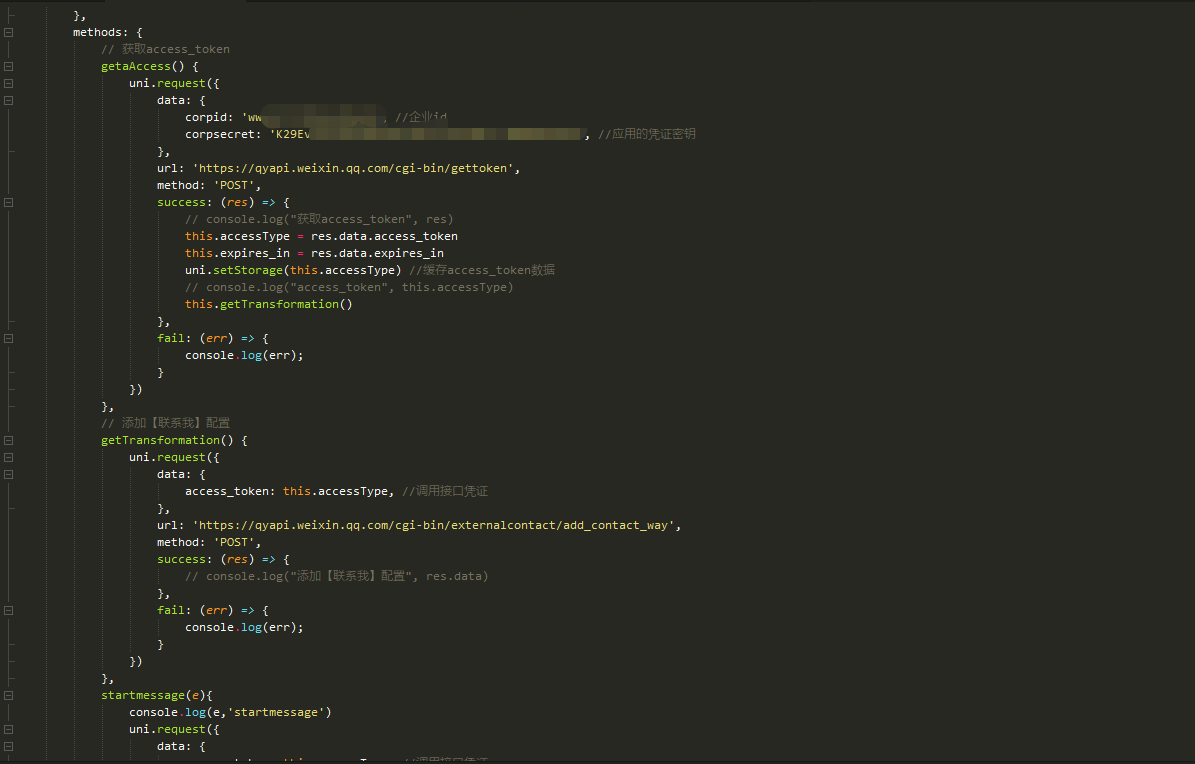Click console.log(err) in getaAccess fail callback
Viewport: 1195px width, 764px height.
[244, 355]
